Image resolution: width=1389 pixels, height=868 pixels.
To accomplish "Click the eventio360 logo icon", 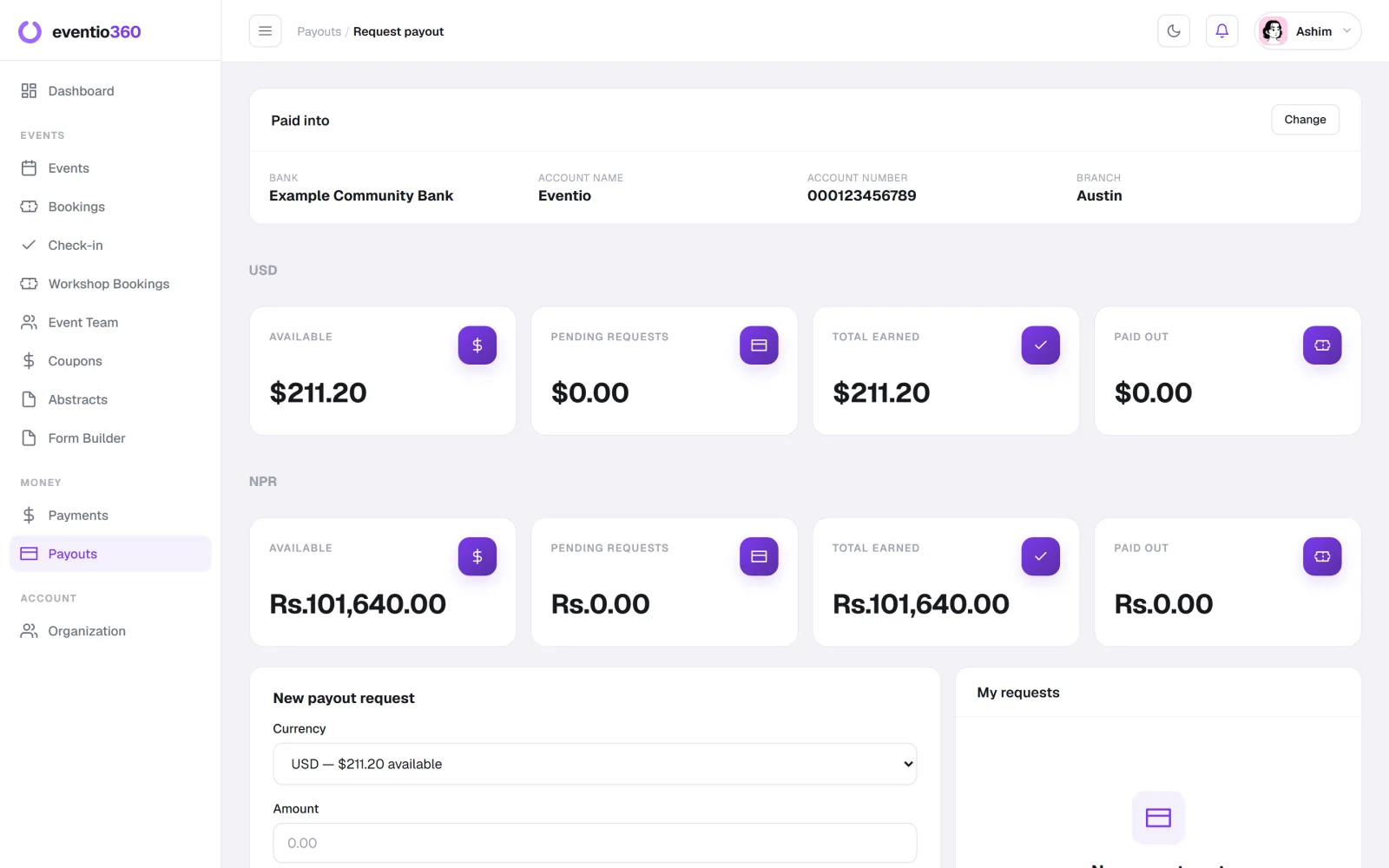I will click(x=30, y=32).
